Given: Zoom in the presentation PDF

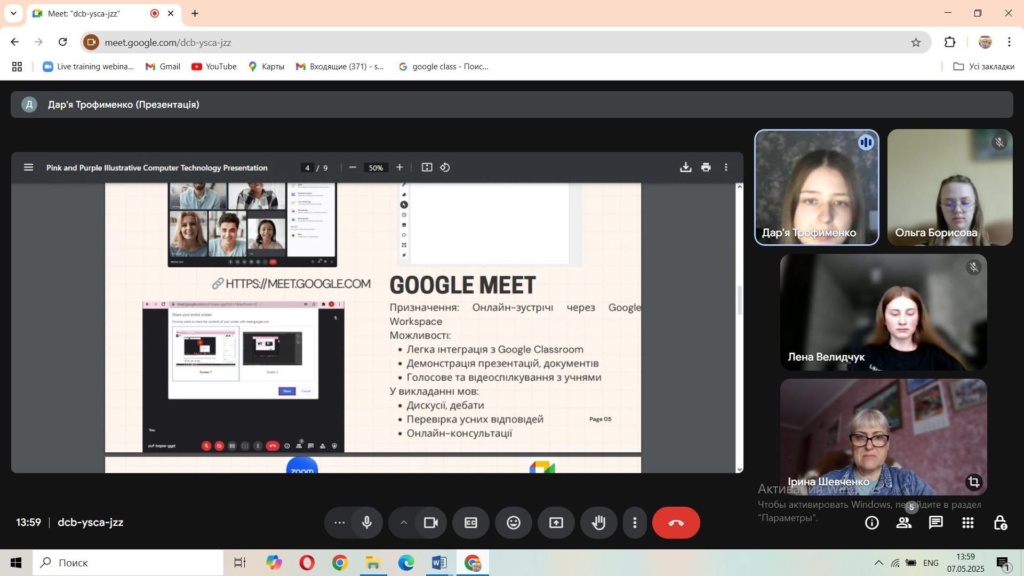Looking at the screenshot, I should (x=400, y=167).
